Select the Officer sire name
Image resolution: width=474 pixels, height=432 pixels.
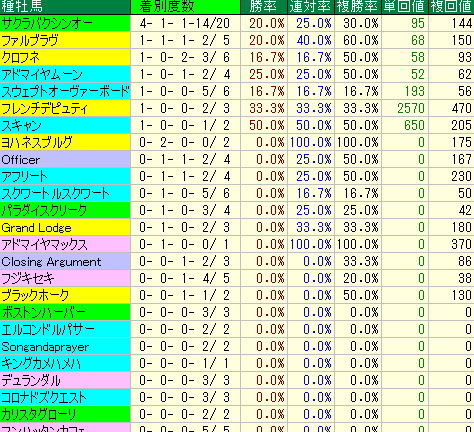point(65,159)
